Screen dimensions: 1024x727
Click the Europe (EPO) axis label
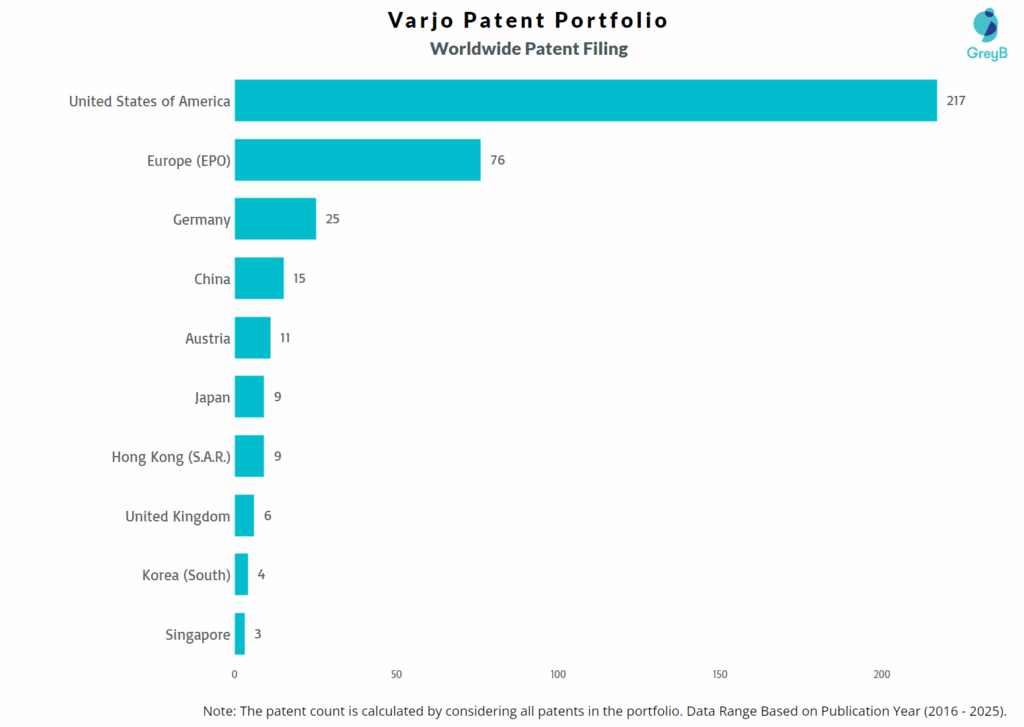188,160
